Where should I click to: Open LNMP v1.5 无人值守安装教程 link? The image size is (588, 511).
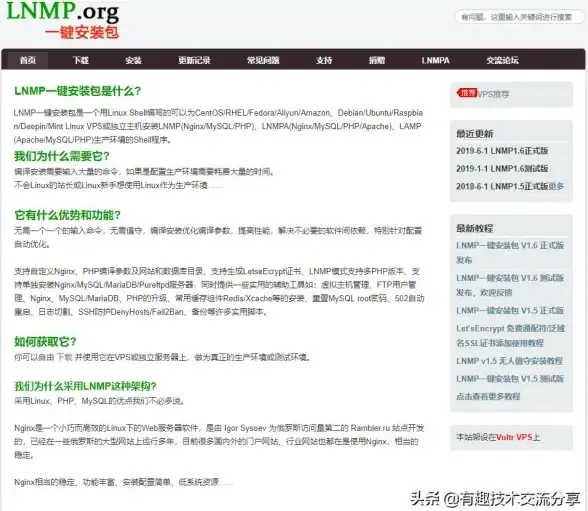tap(509, 361)
